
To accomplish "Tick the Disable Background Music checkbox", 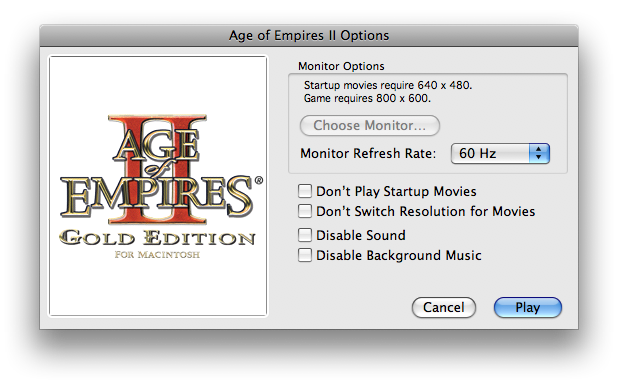I will pyautogui.click(x=305, y=255).
